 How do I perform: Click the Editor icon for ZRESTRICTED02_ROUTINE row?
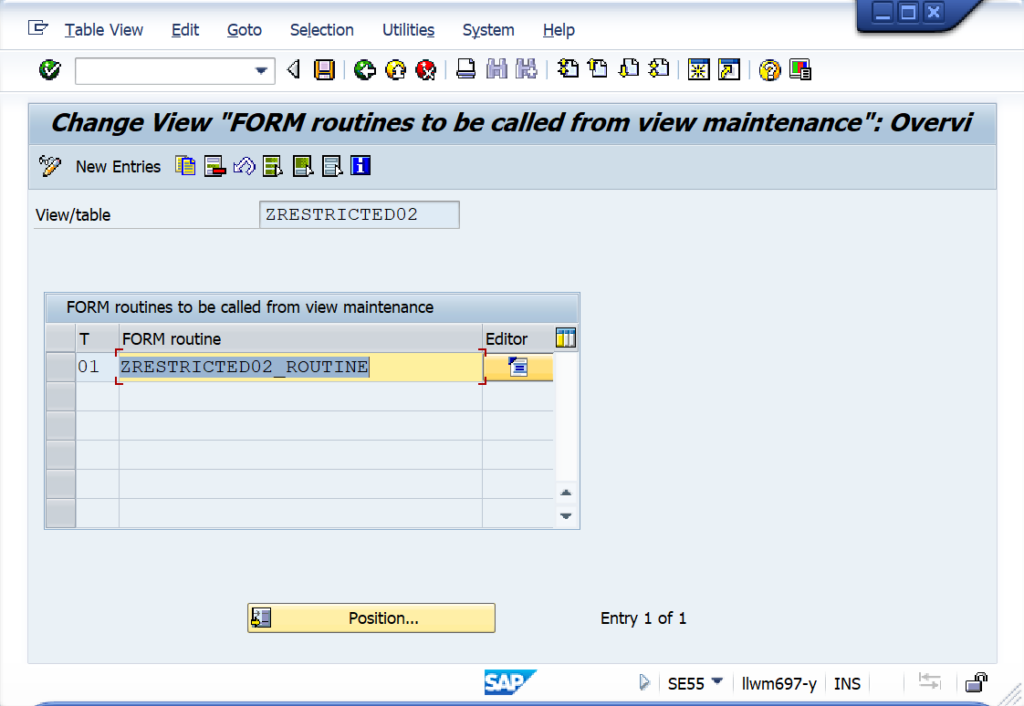tap(517, 367)
